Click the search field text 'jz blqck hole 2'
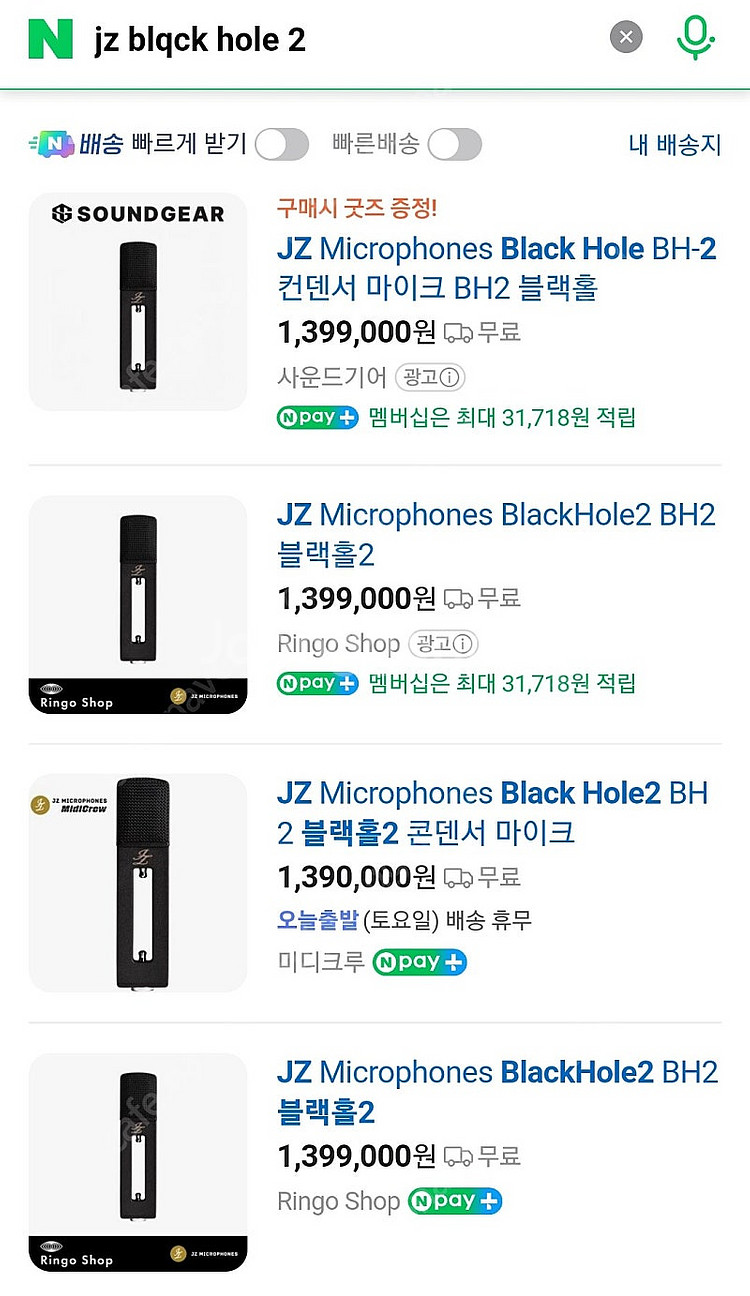 pos(200,40)
